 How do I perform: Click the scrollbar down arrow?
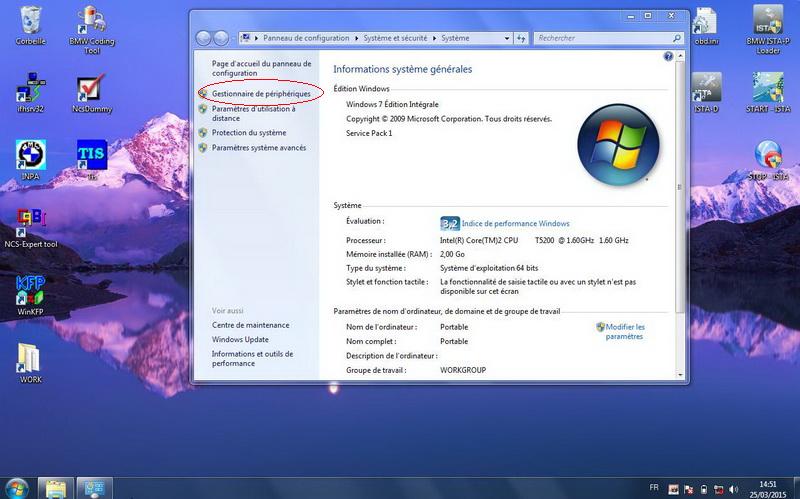[x=680, y=375]
